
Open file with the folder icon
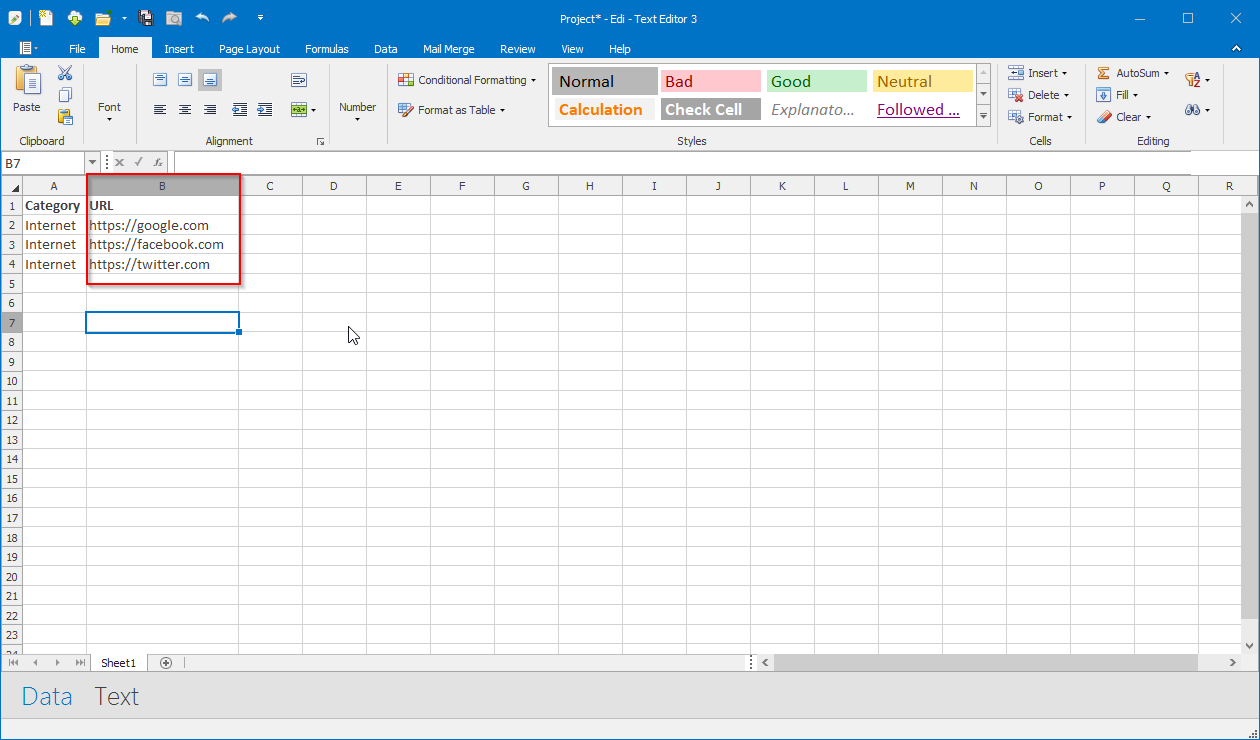102,18
